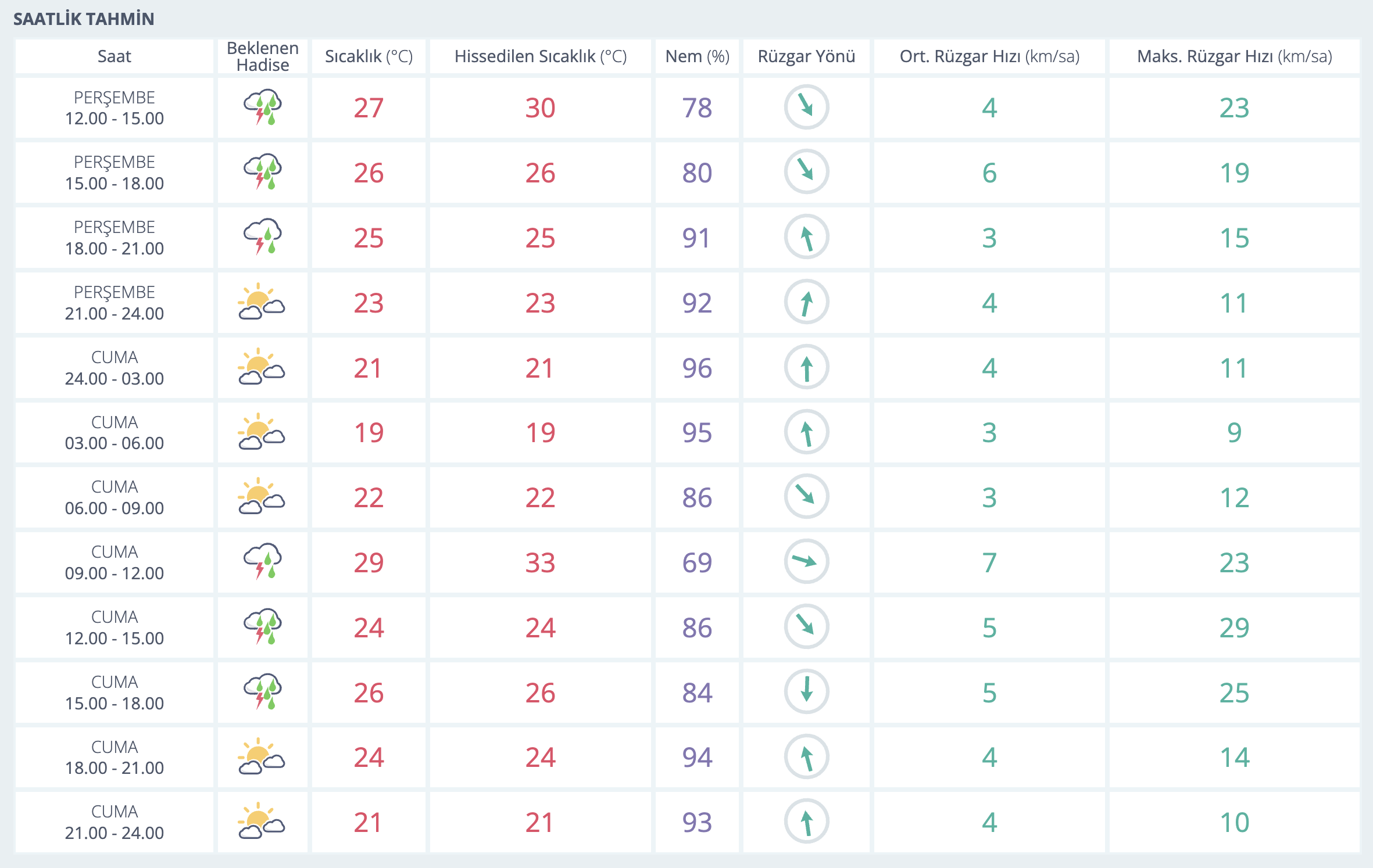The image size is (1373, 868).
Task: Click the Rüzgar Yönü column header
Action: pos(806,56)
